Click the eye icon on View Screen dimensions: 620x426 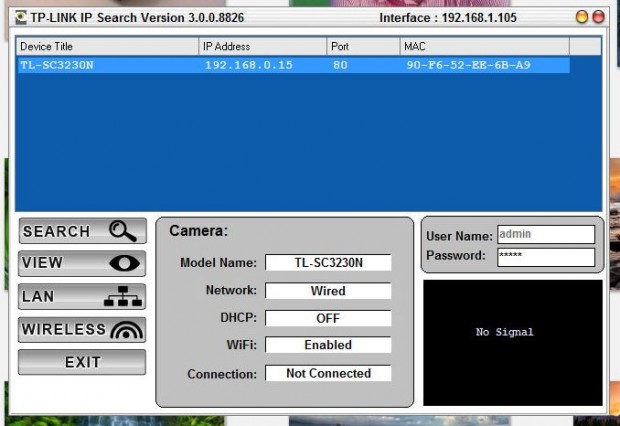click(x=124, y=264)
